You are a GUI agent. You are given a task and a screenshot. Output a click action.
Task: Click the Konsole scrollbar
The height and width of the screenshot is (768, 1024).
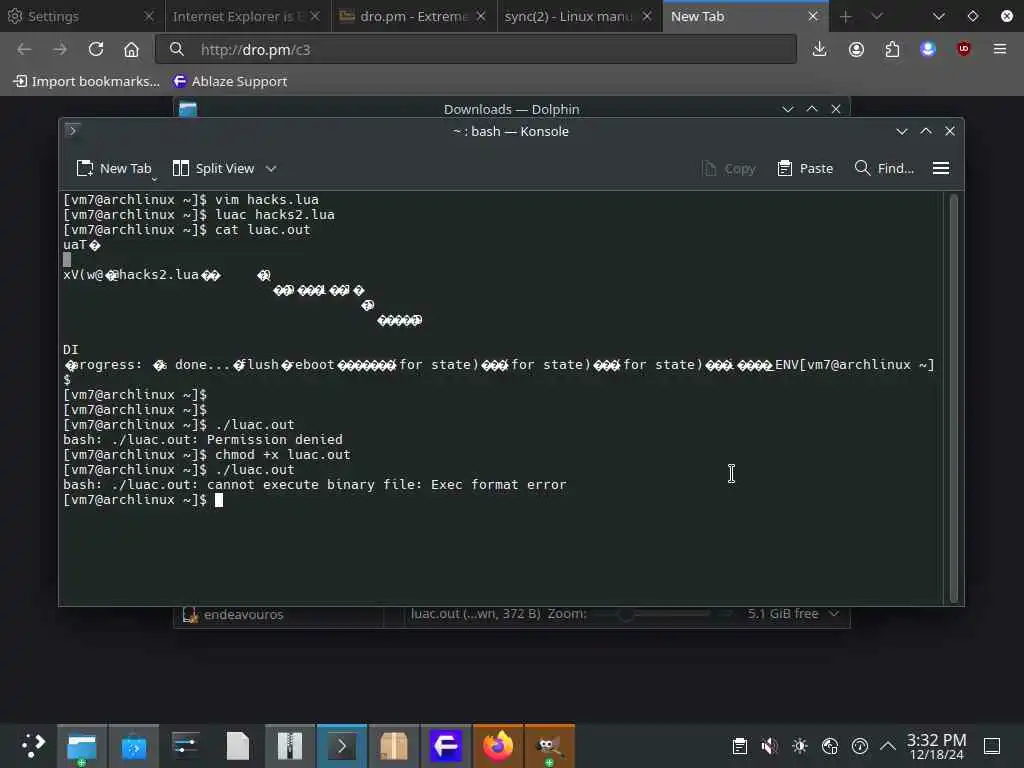point(953,397)
